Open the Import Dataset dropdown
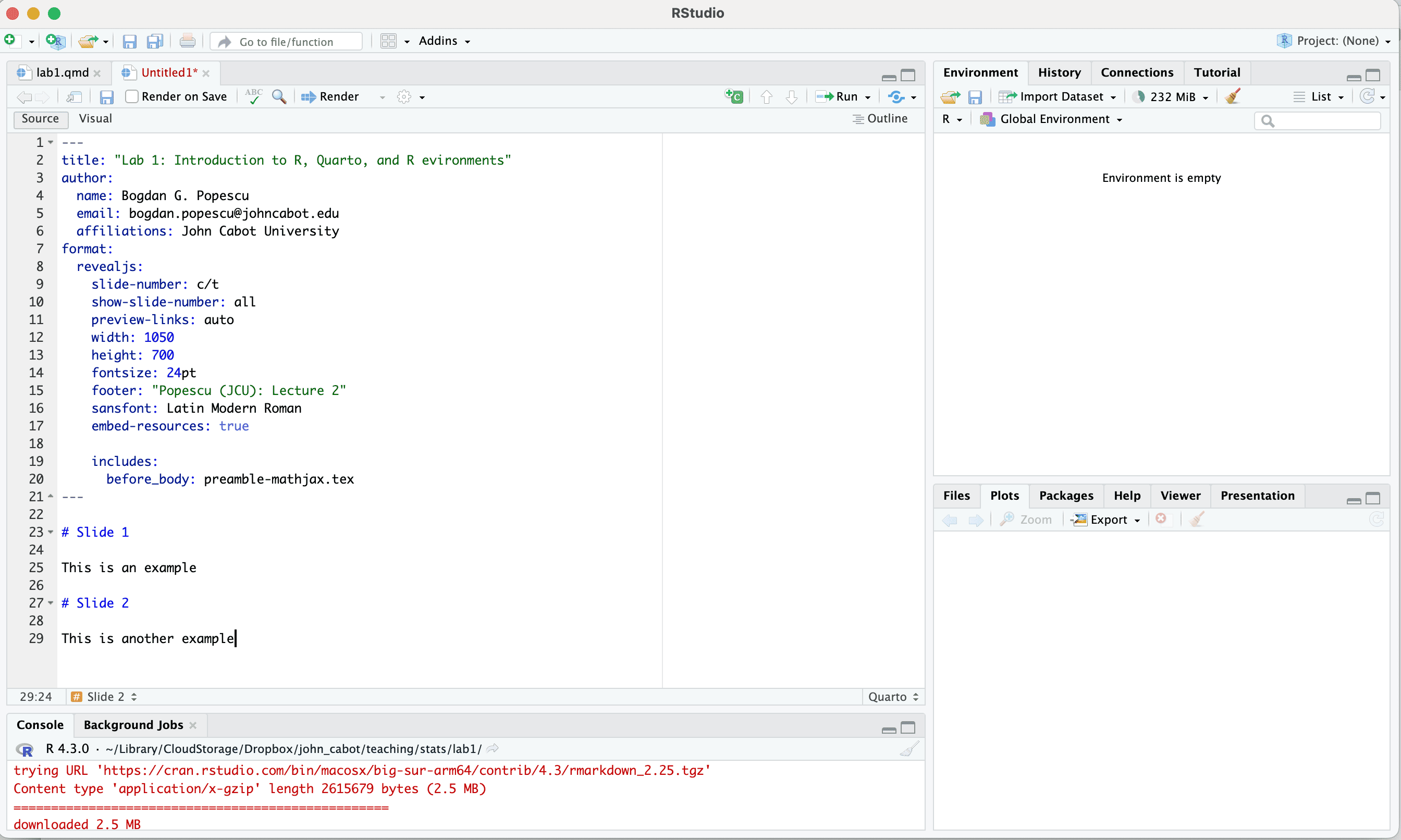 tap(1060, 96)
